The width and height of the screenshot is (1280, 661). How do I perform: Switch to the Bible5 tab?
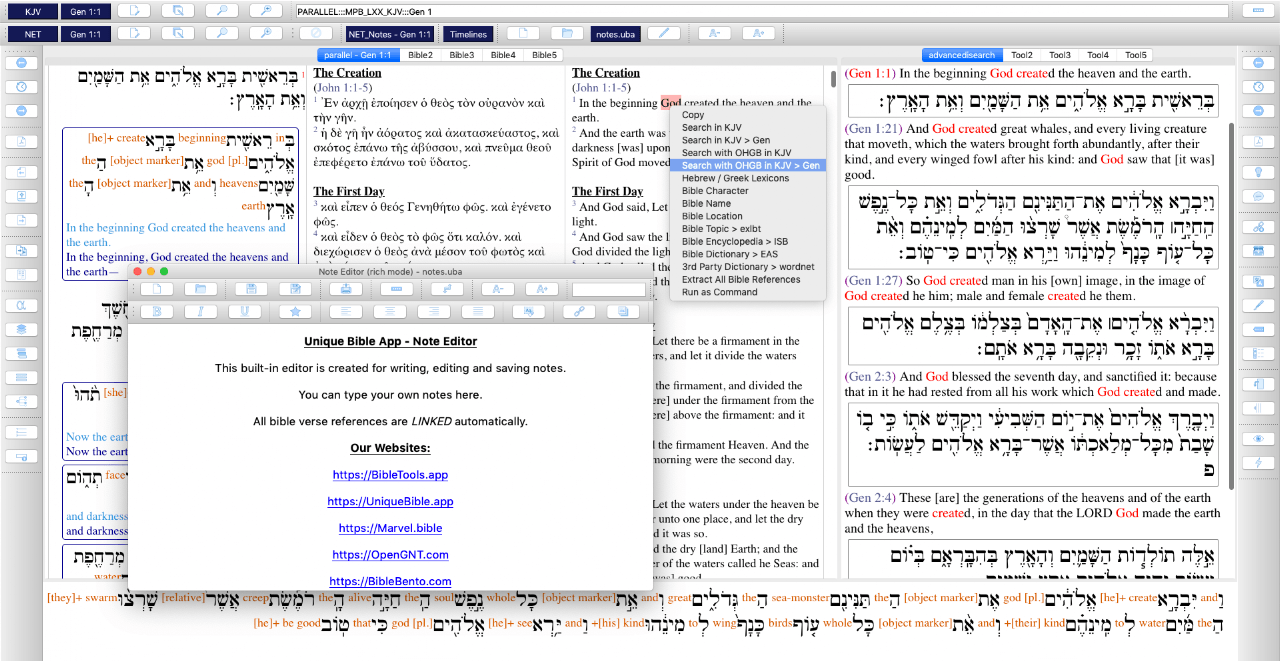[544, 55]
